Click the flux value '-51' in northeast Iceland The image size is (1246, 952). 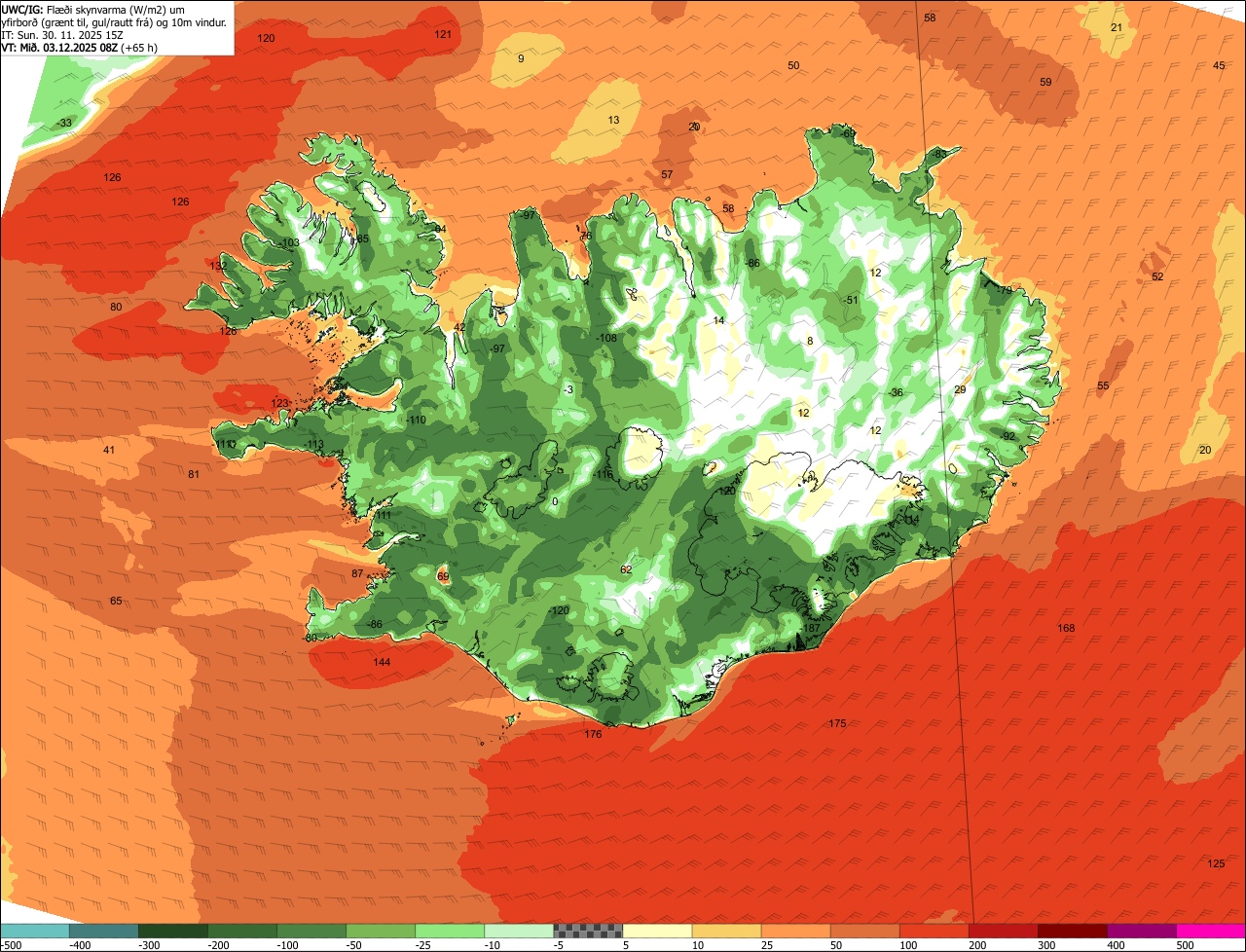point(851,300)
